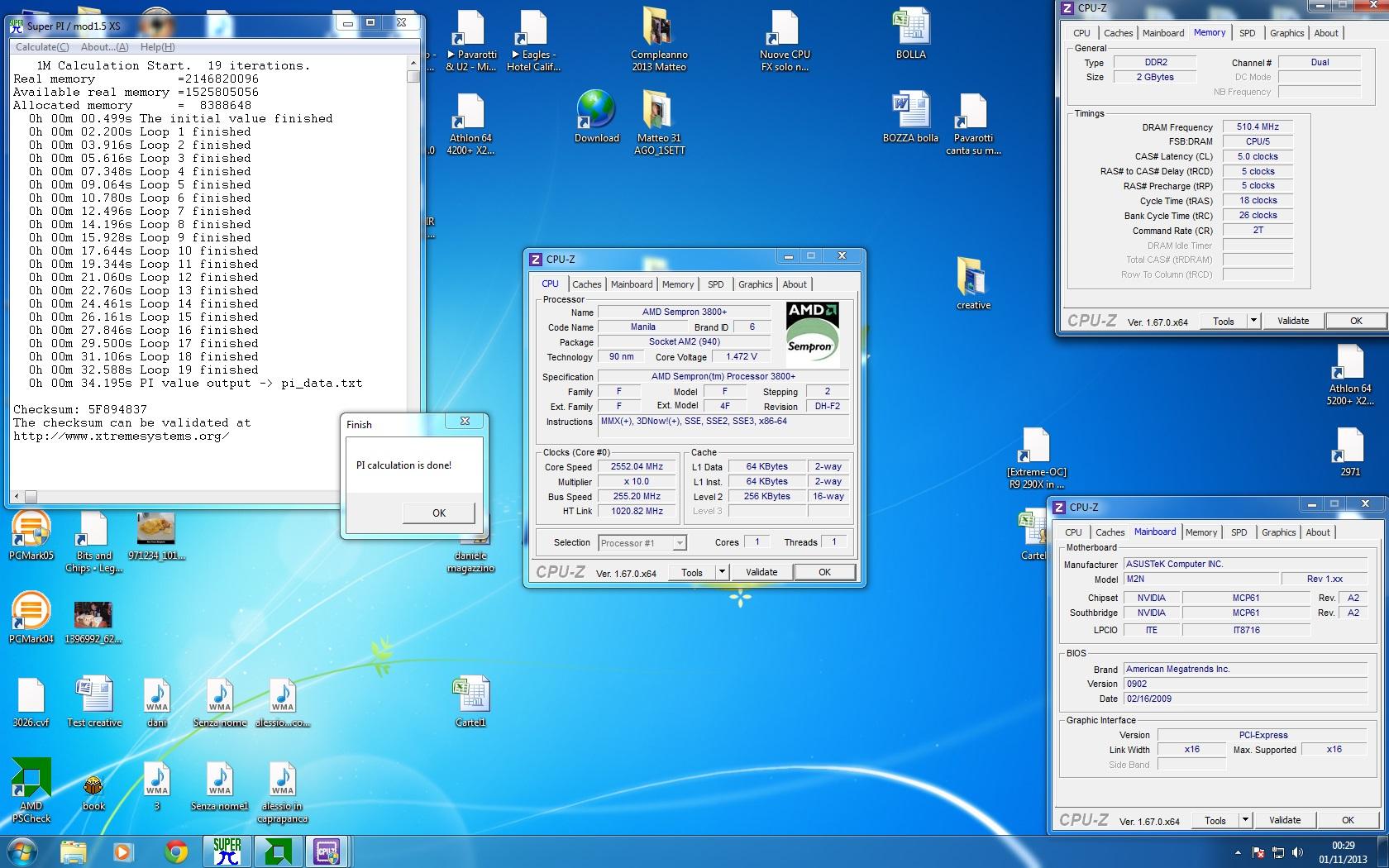Open the alessio in caprapanca WMA file
The height and width of the screenshot is (868, 1389).
pos(282,792)
